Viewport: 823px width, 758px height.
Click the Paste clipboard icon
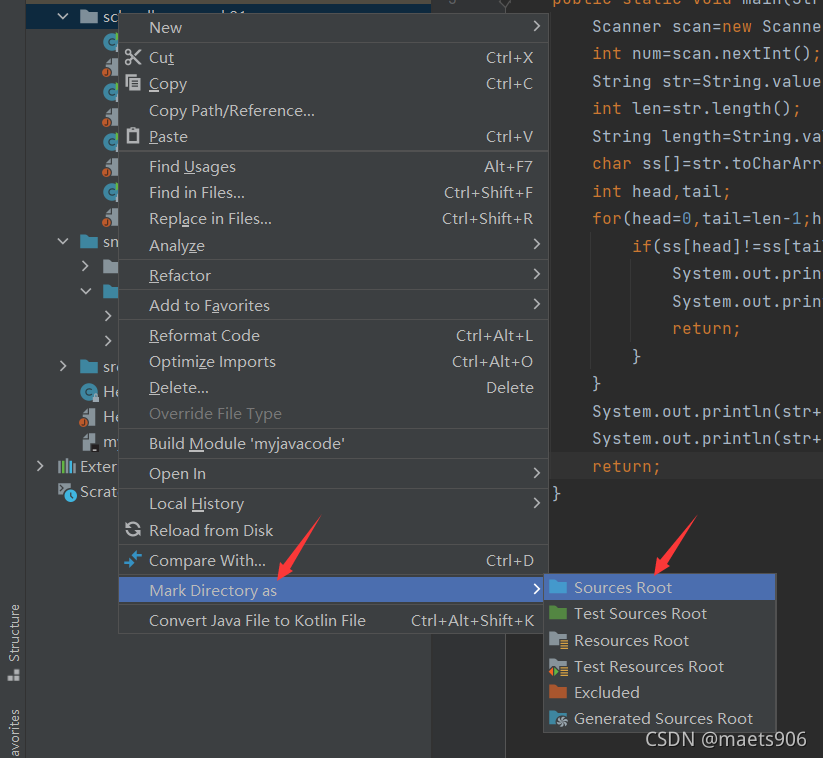[x=133, y=135]
